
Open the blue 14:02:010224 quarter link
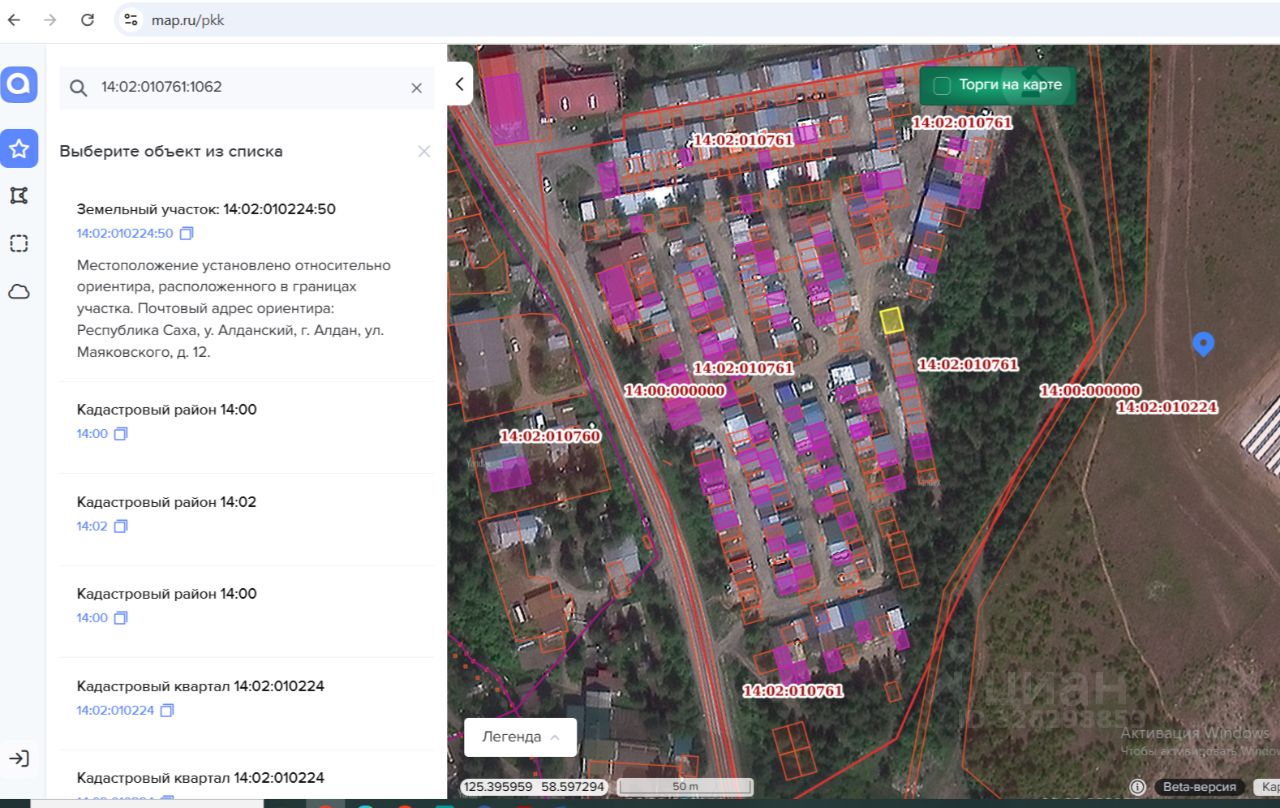click(115, 710)
